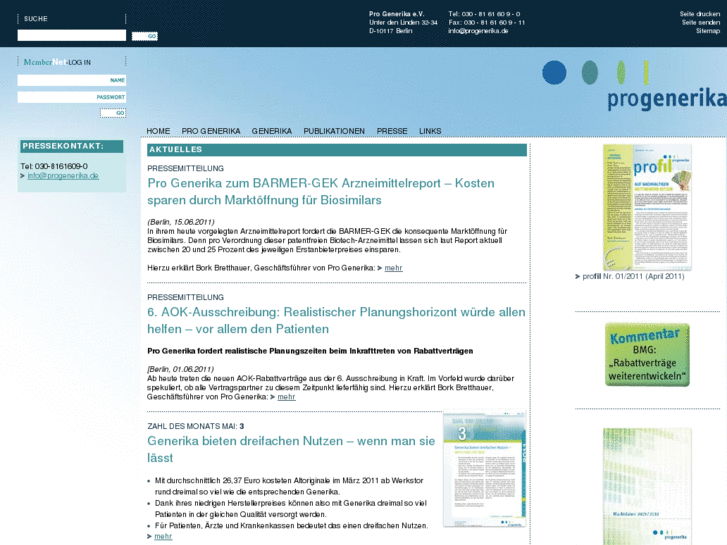727x545 pixels.
Task: Open the BARMER-GEK Arzneimittelreport headline
Action: 321,192
